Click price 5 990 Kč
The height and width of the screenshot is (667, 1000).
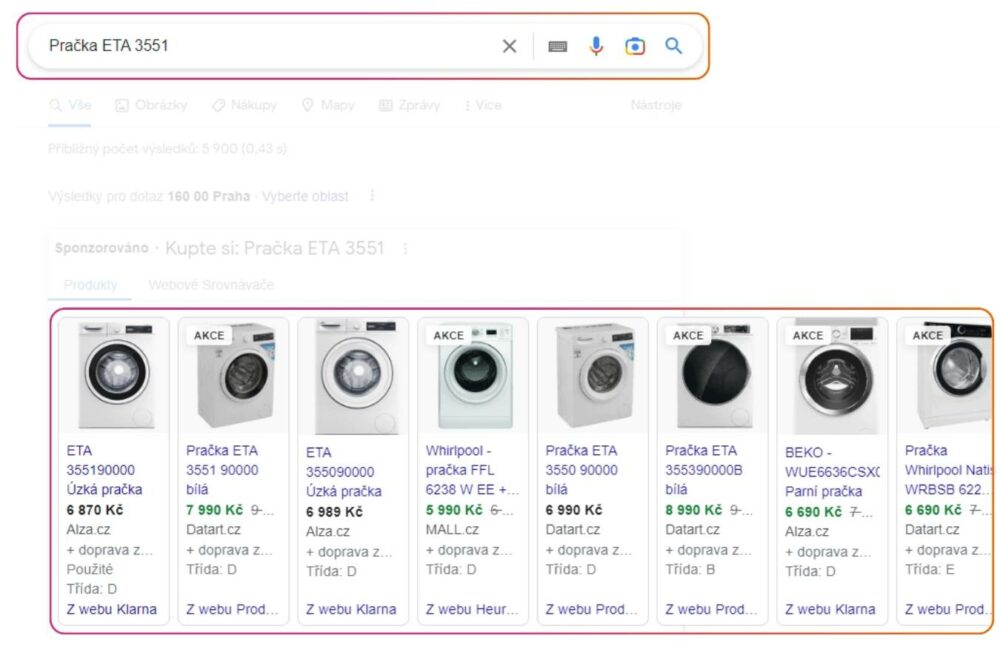click(454, 509)
